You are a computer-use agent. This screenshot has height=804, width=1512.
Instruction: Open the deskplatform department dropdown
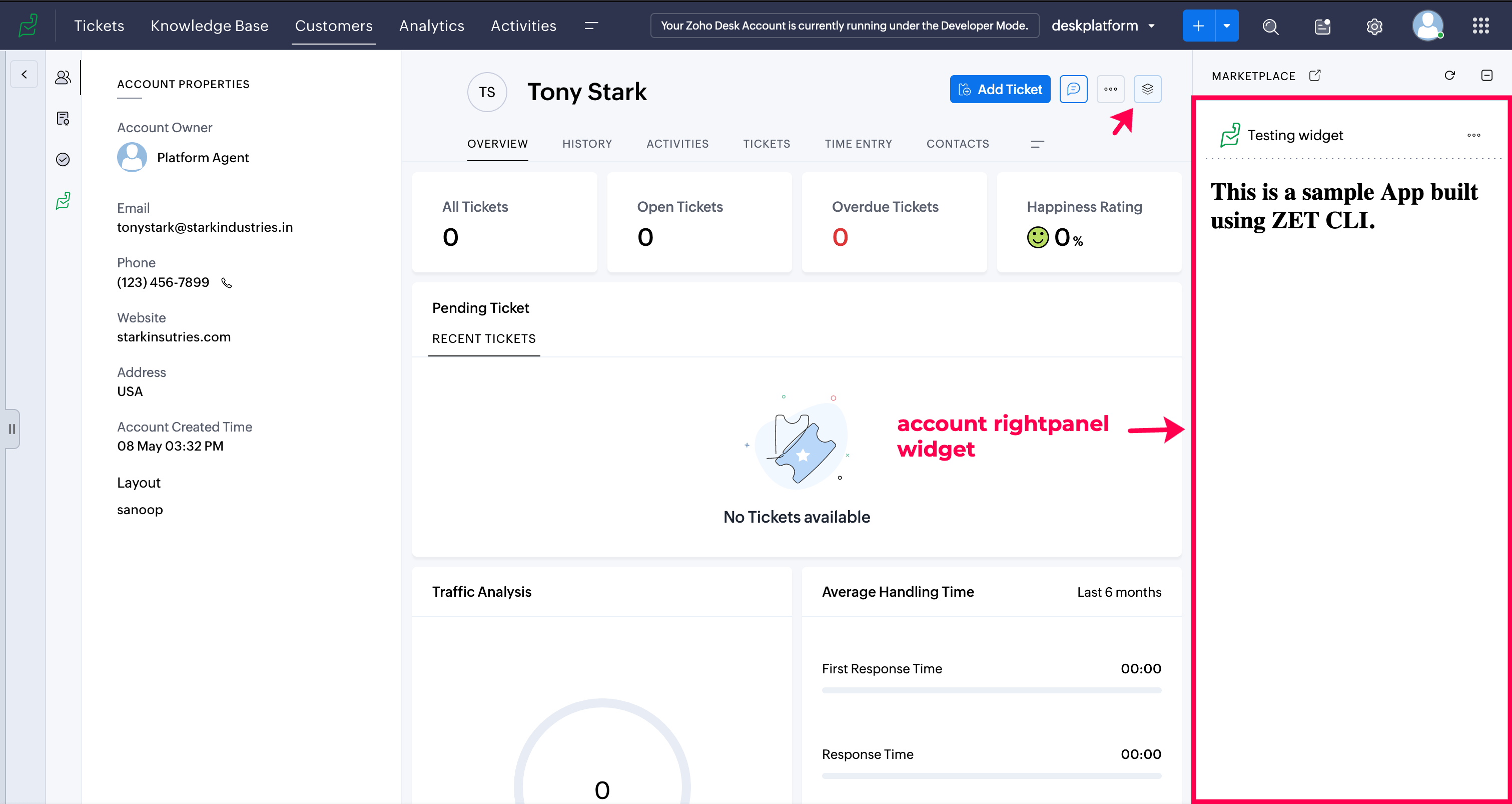point(1103,26)
